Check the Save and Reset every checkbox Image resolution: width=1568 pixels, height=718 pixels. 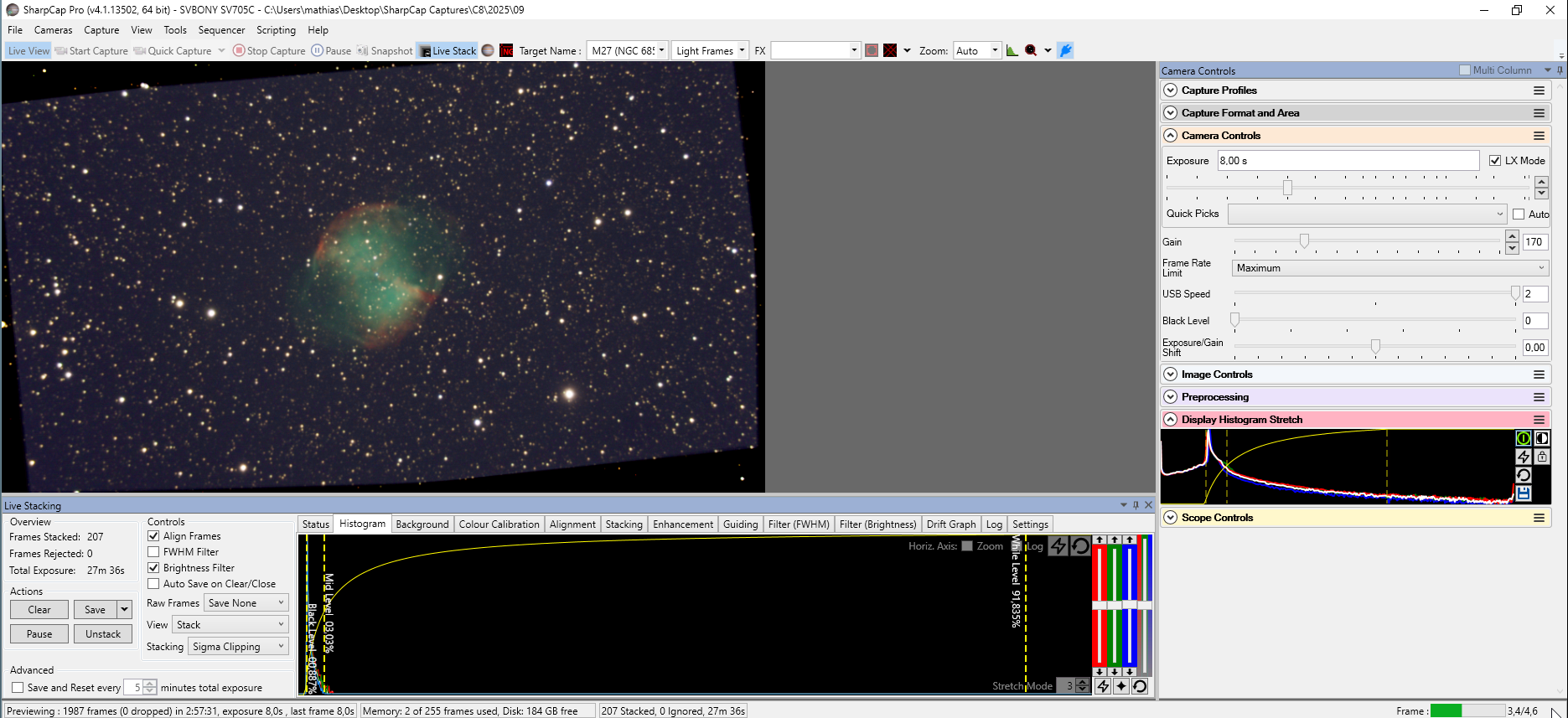coord(18,688)
